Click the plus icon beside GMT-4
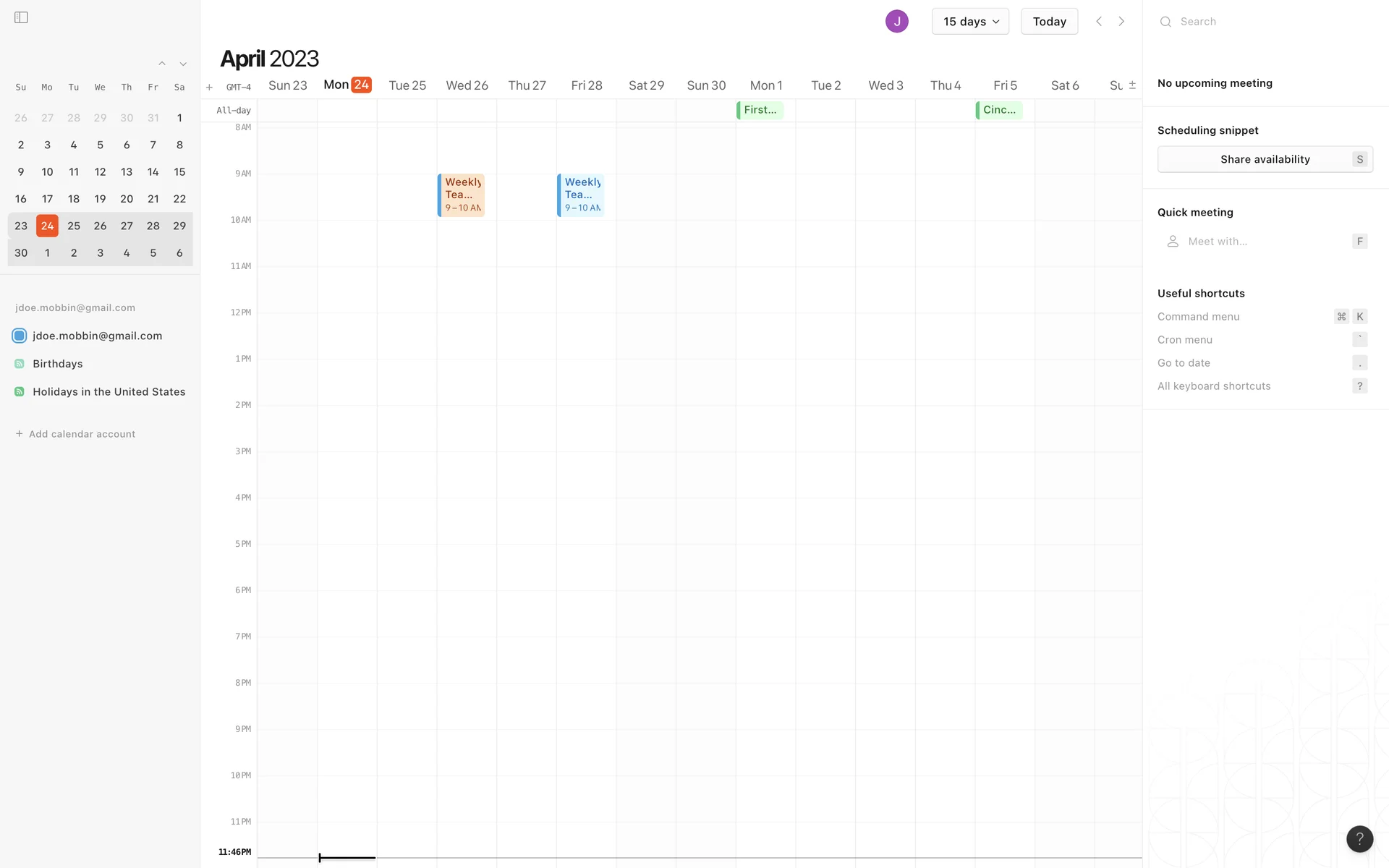 209,87
